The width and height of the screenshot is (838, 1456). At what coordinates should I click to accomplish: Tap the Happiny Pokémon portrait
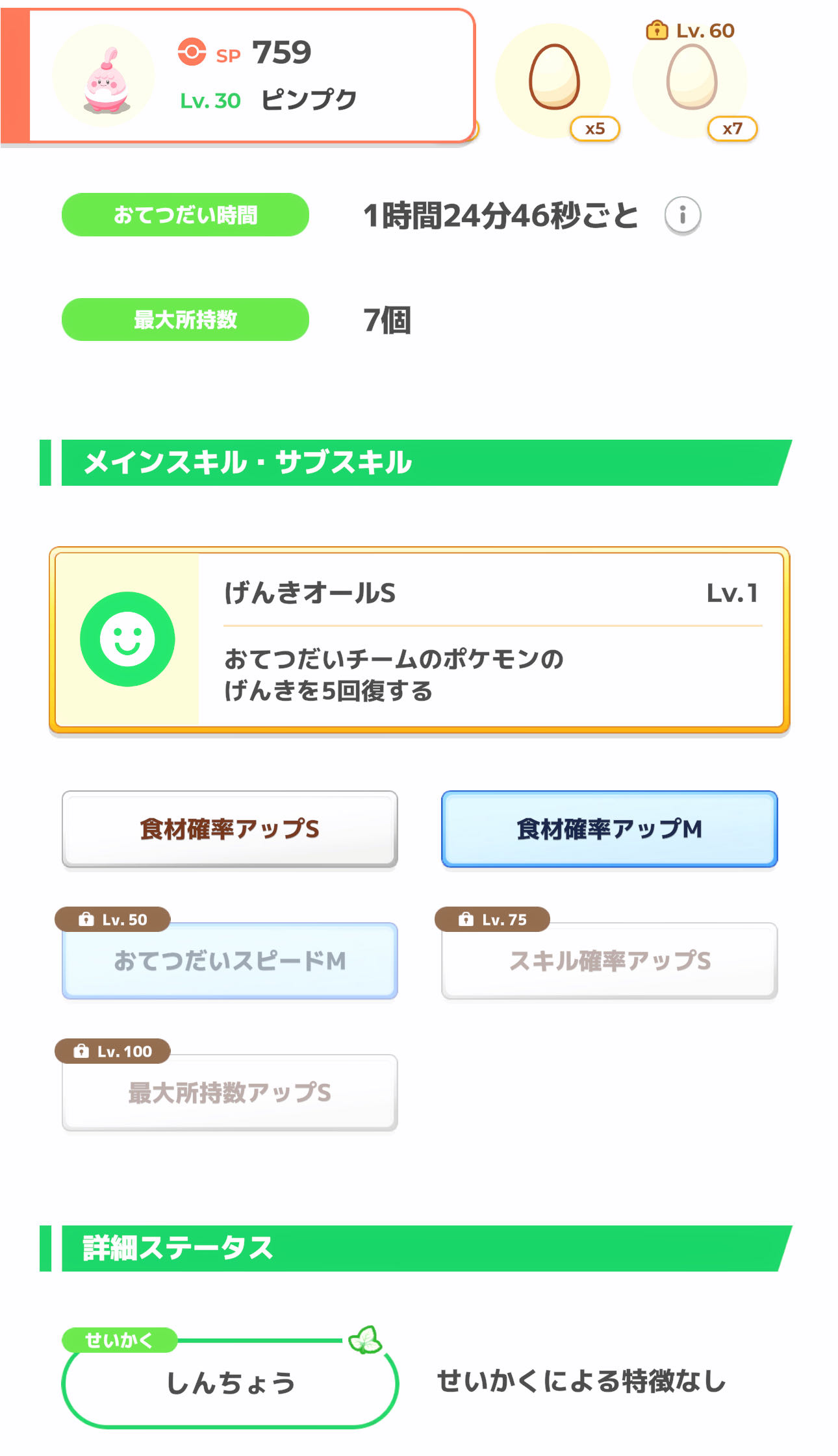[x=104, y=77]
